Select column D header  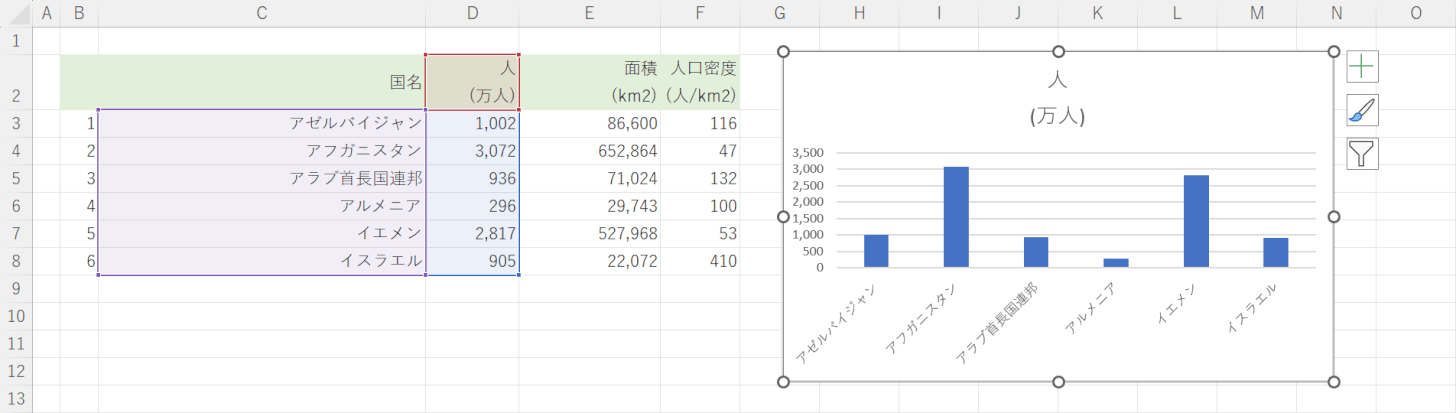tap(472, 13)
